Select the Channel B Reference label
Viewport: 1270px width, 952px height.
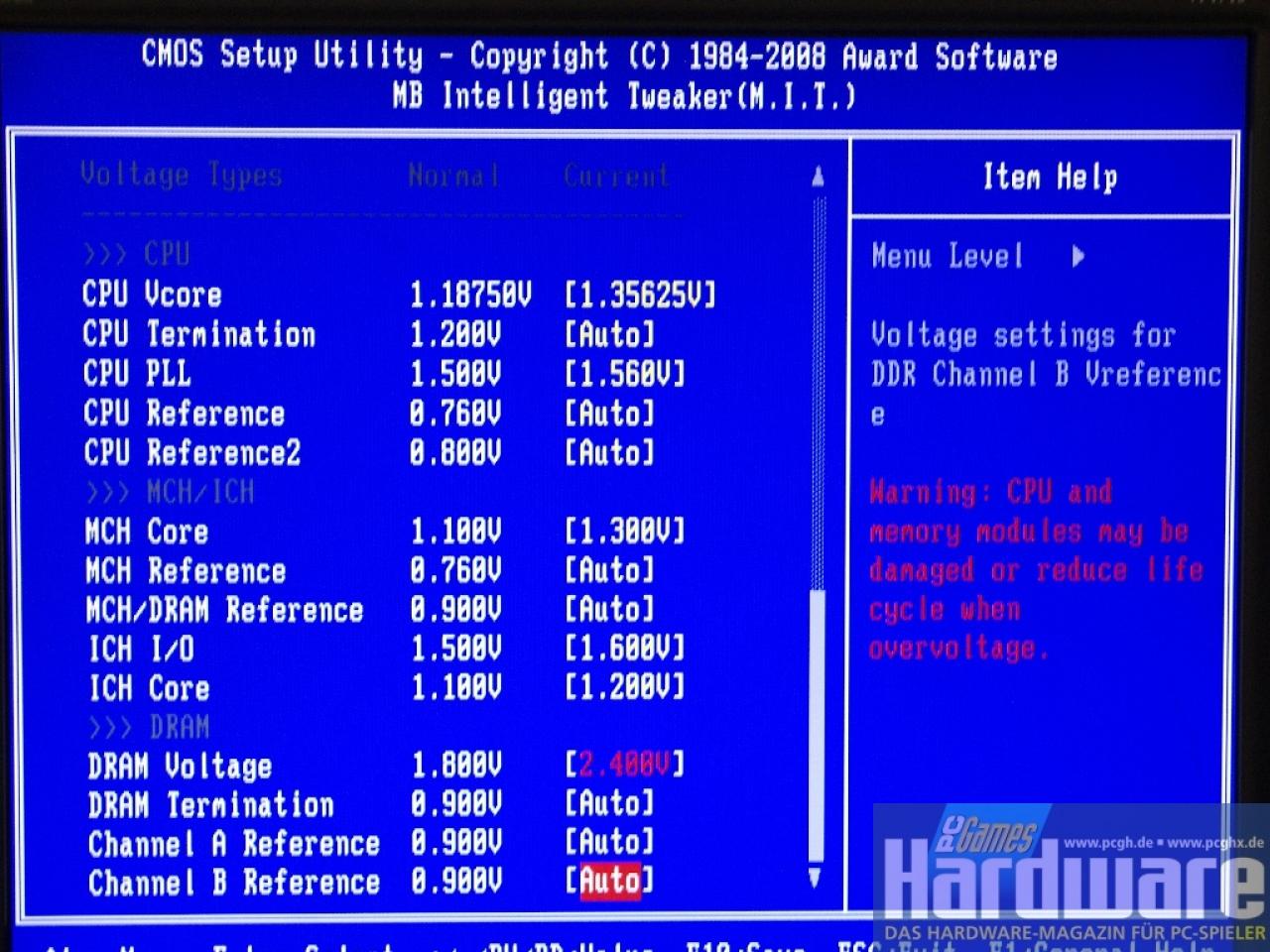(x=234, y=882)
